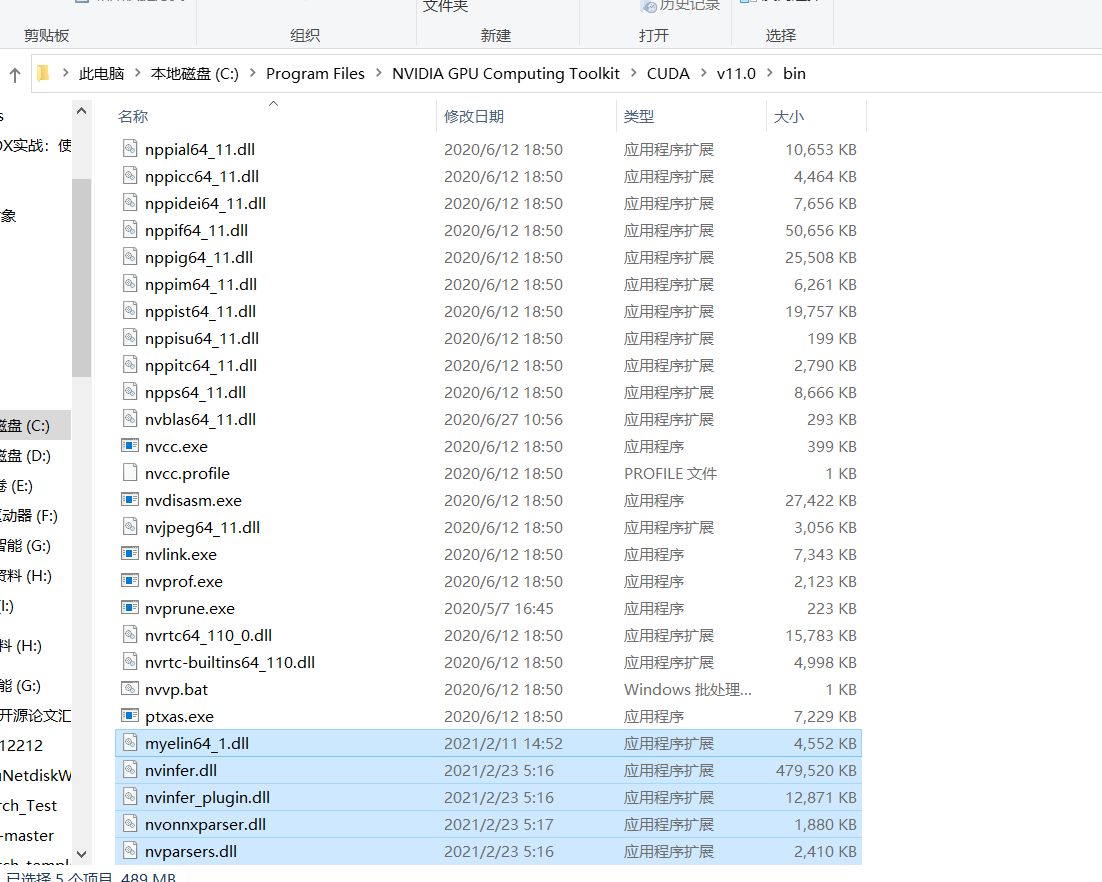This screenshot has height=882, width=1102.
Task: Click the nvdisasm.exe file icon
Action: tap(130, 500)
